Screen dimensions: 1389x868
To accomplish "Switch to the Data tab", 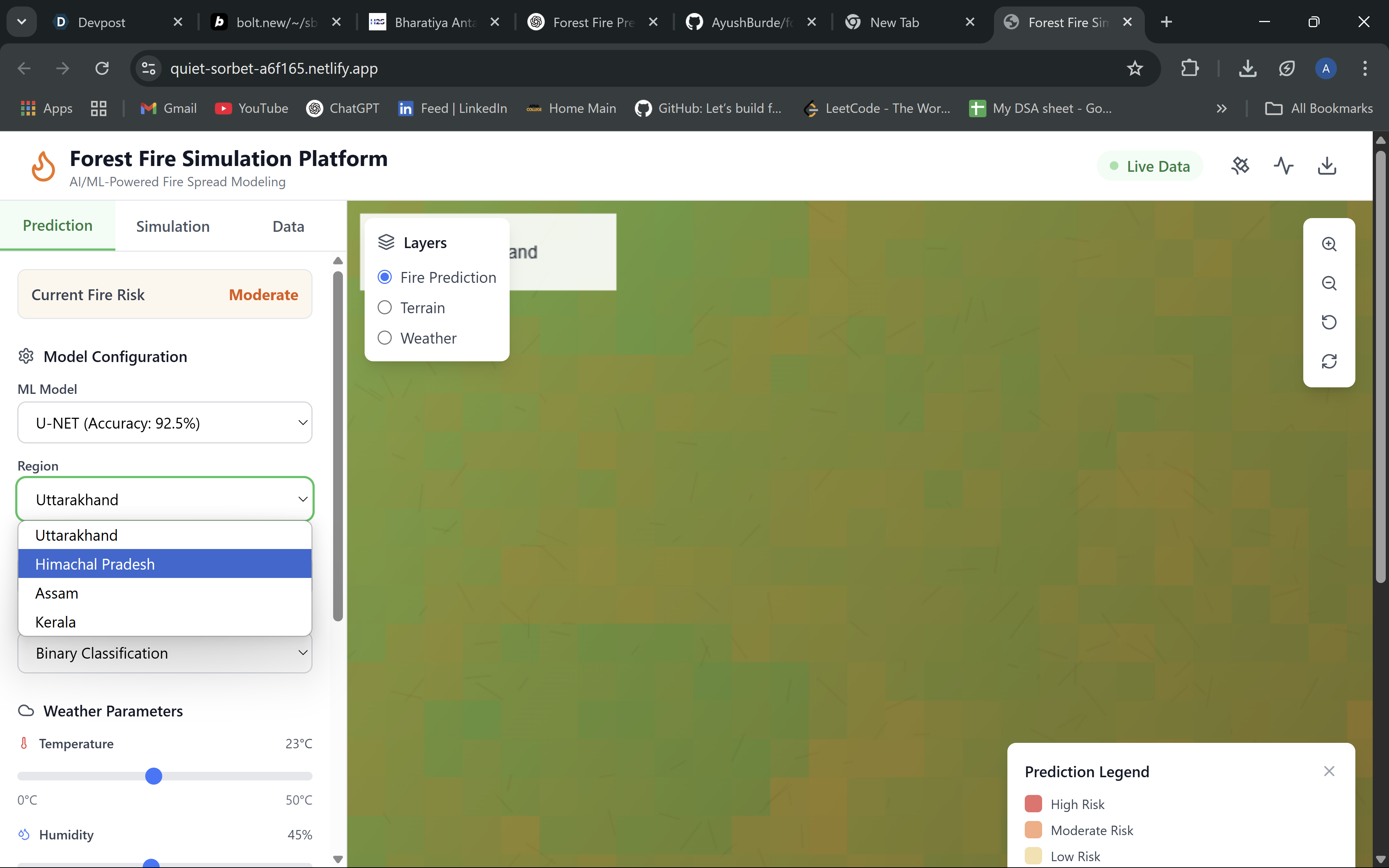I will click(x=288, y=226).
